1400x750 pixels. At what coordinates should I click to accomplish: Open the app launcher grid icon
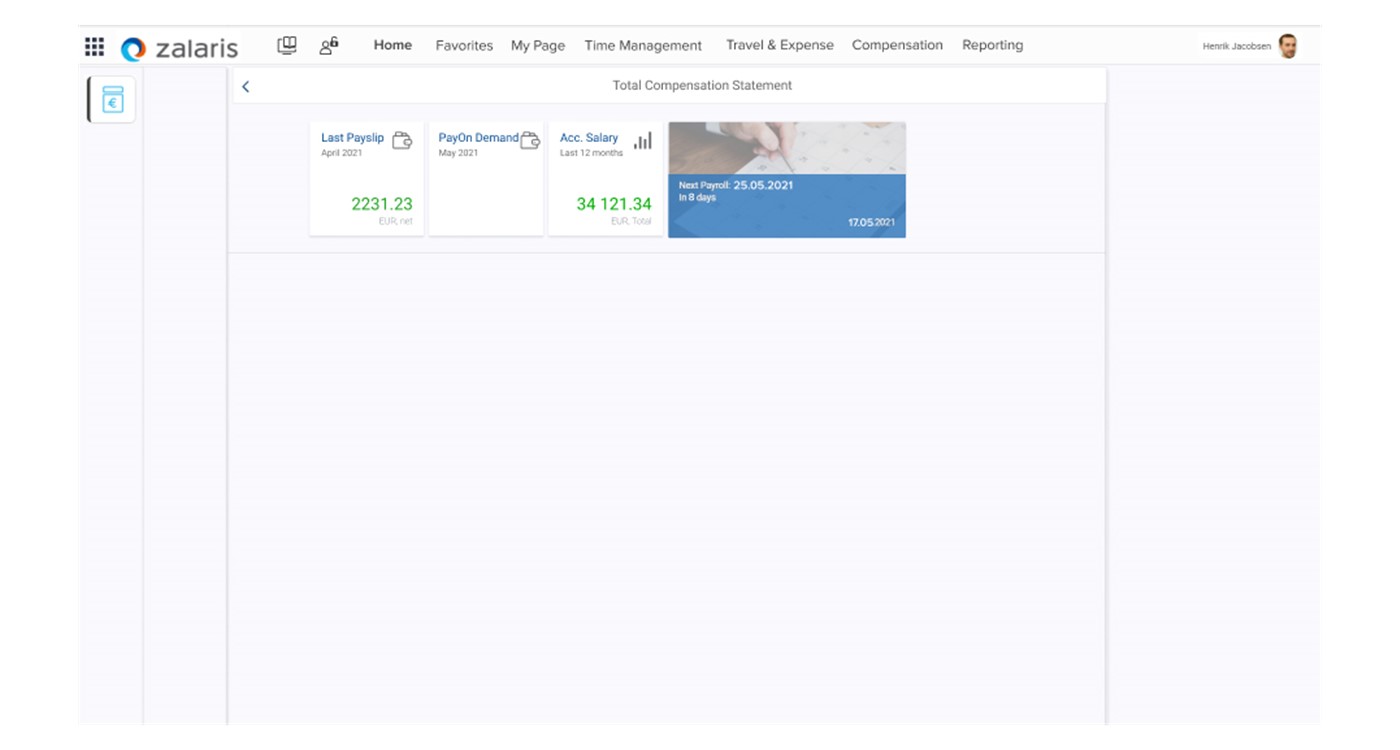pos(94,46)
